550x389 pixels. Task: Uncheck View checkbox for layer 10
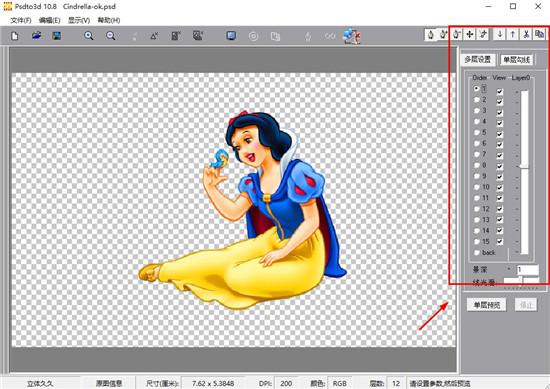pyautogui.click(x=499, y=188)
